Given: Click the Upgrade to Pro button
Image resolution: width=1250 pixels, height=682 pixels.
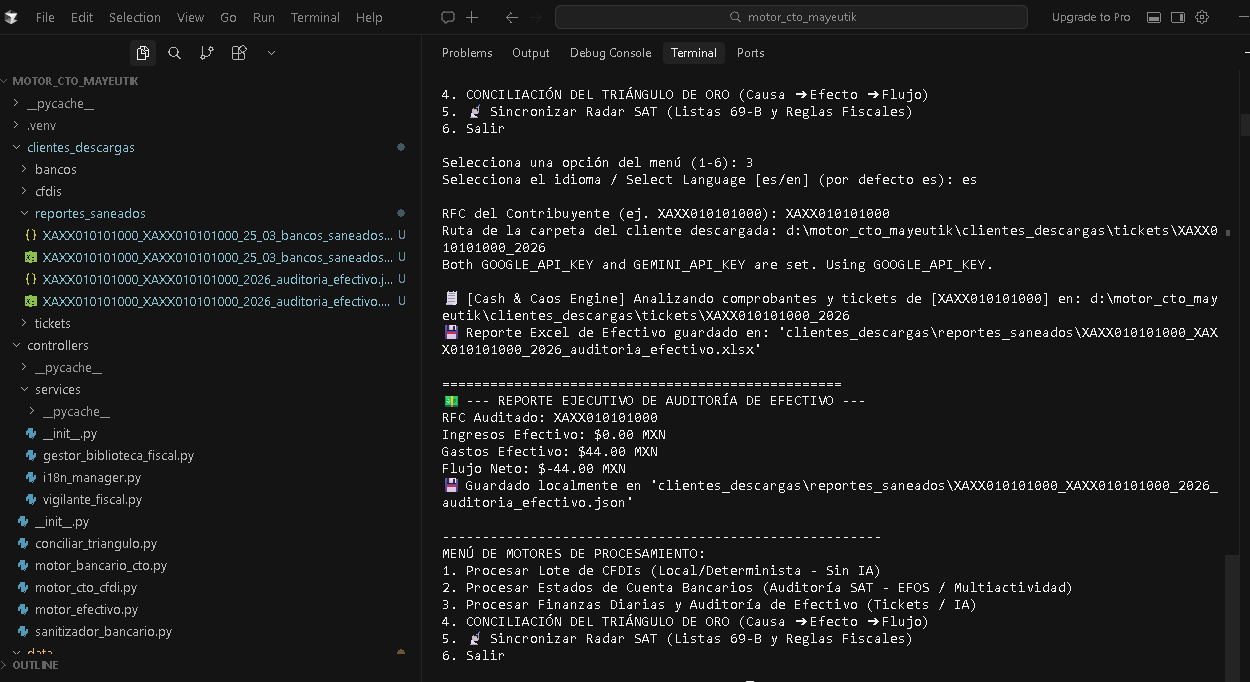Looking at the screenshot, I should tap(1091, 17).
